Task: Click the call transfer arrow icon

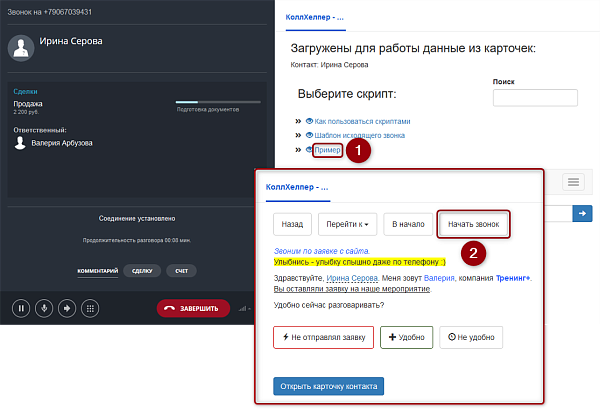Action: (67, 308)
